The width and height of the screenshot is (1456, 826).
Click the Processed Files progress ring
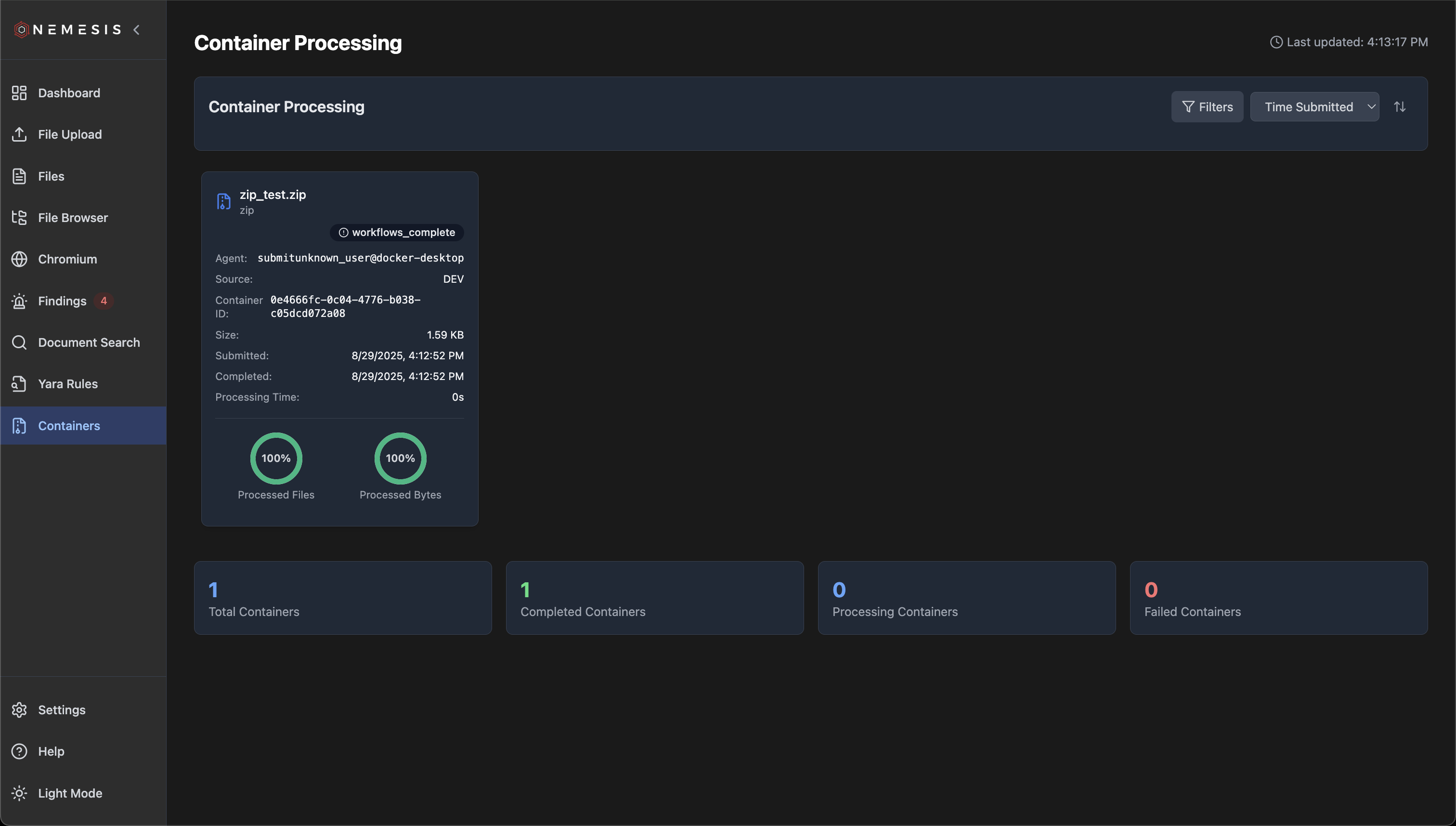point(276,458)
